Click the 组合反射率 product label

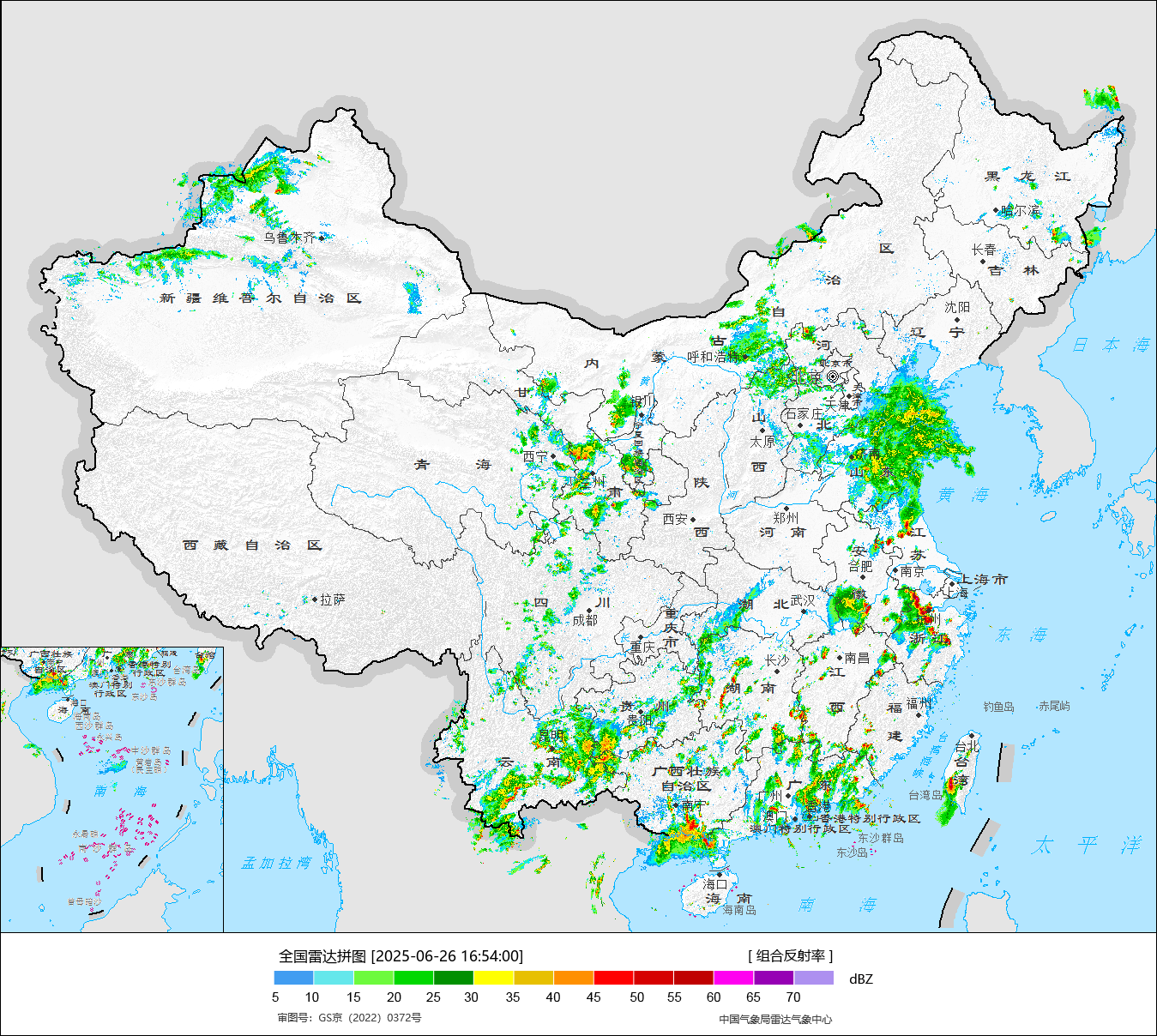[790, 955]
